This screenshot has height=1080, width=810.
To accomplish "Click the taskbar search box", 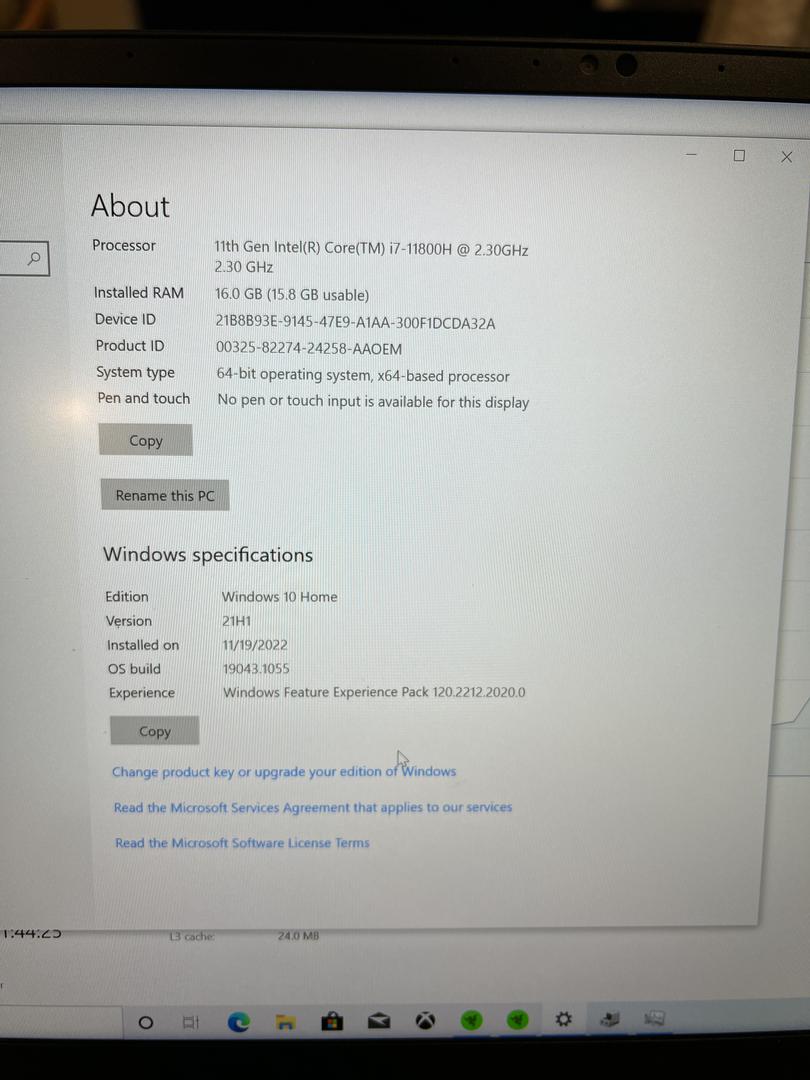I will (x=61, y=1022).
